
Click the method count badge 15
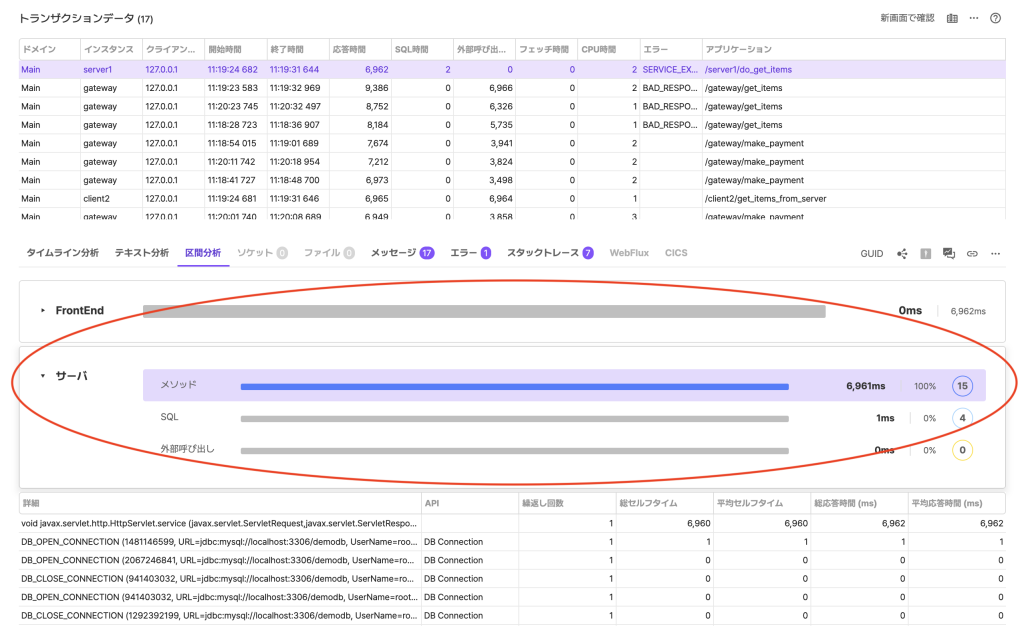click(x=962, y=386)
